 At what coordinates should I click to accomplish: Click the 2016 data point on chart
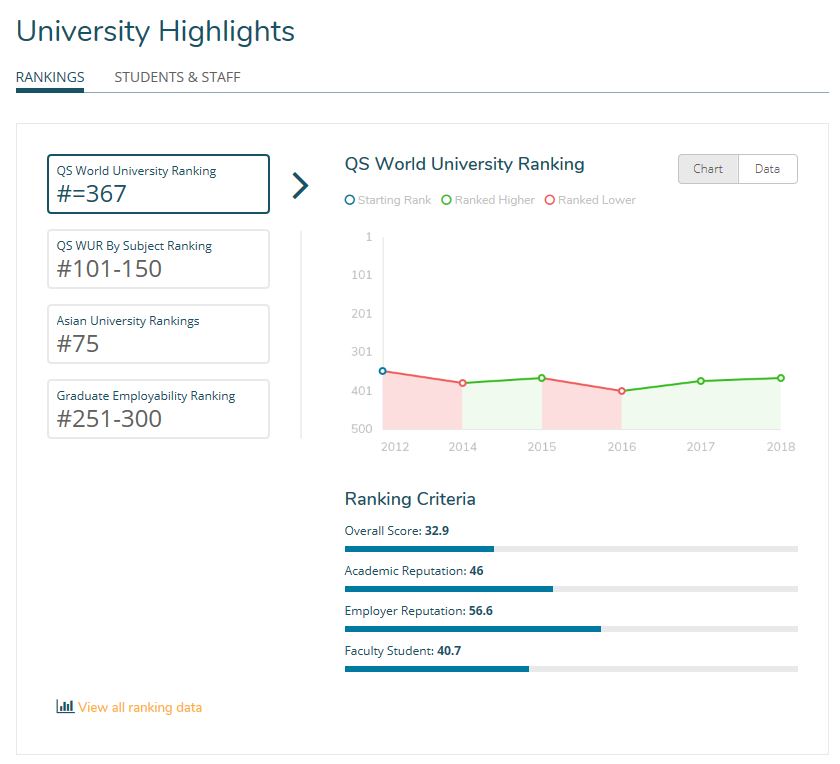click(x=621, y=391)
